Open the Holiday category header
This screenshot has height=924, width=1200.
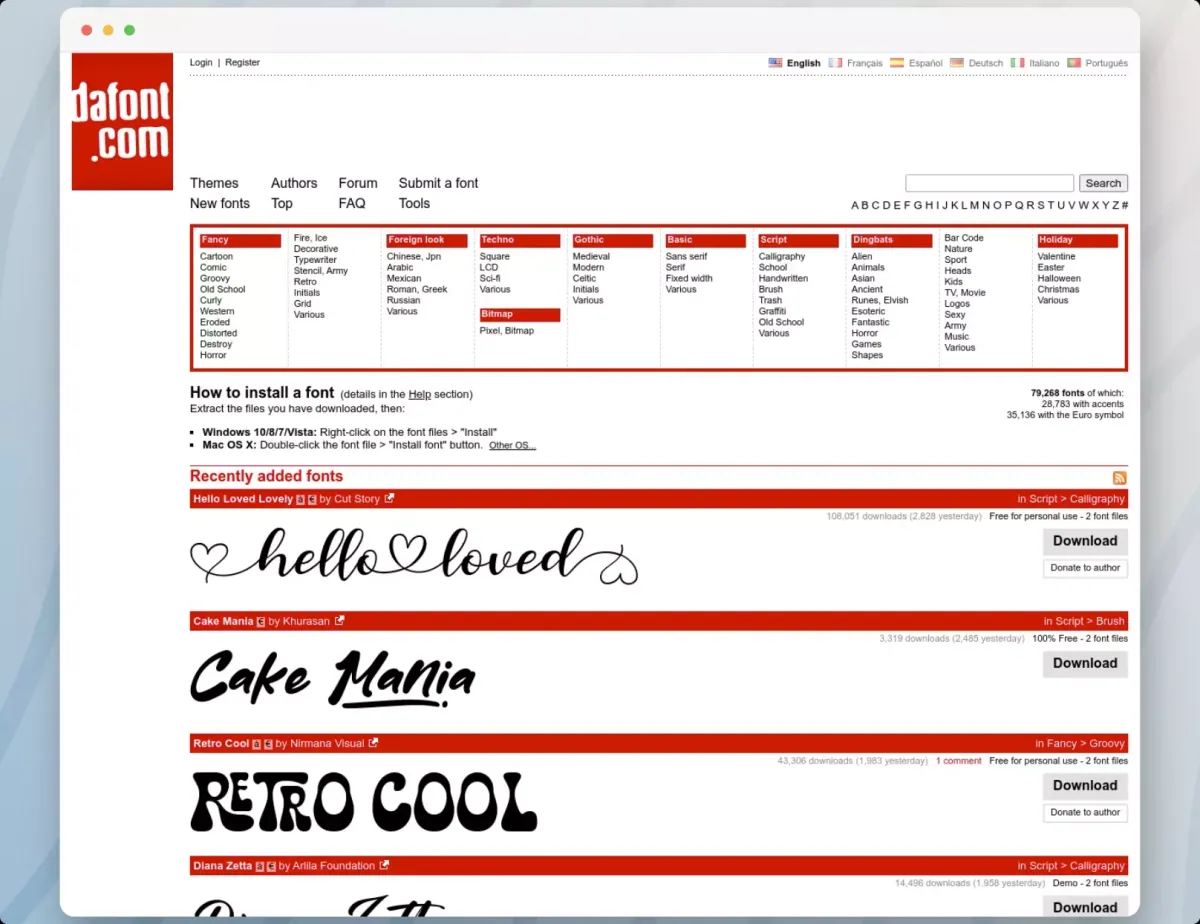1077,240
